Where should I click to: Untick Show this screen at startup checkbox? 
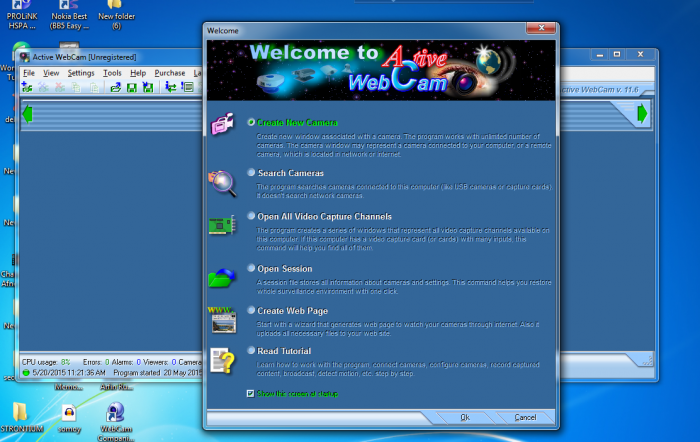[250, 393]
